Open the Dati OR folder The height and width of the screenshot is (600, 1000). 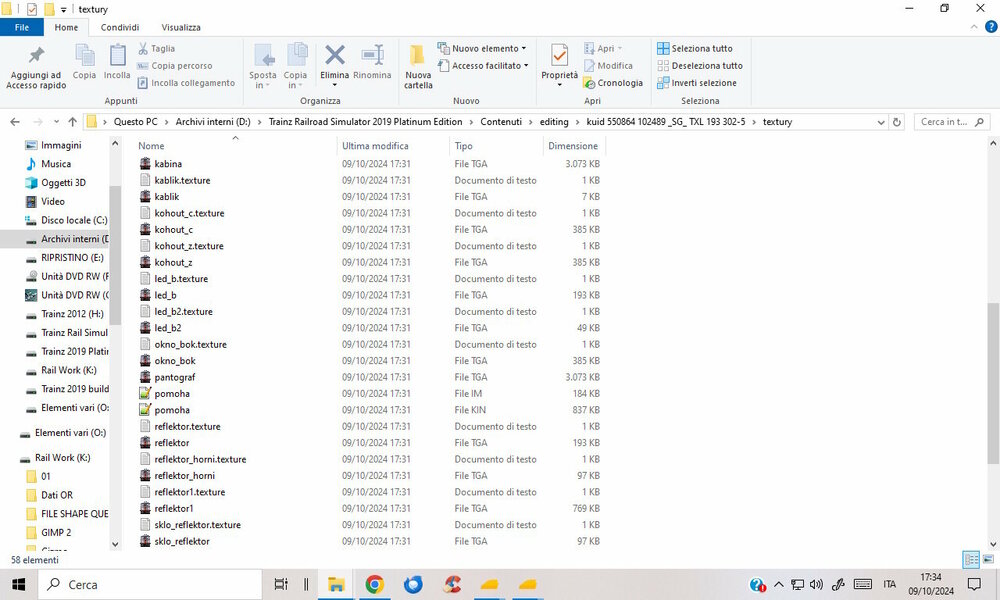coord(57,495)
